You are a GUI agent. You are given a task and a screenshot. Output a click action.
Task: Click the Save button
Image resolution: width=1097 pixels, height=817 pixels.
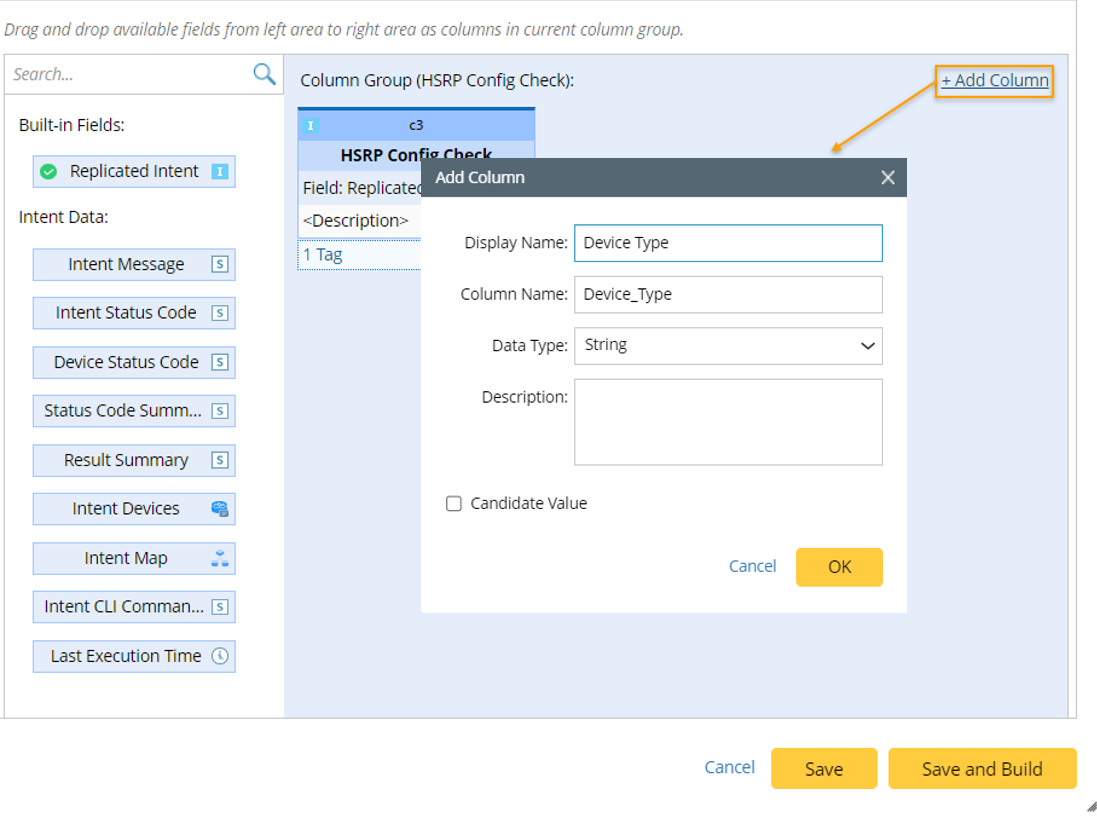823,769
